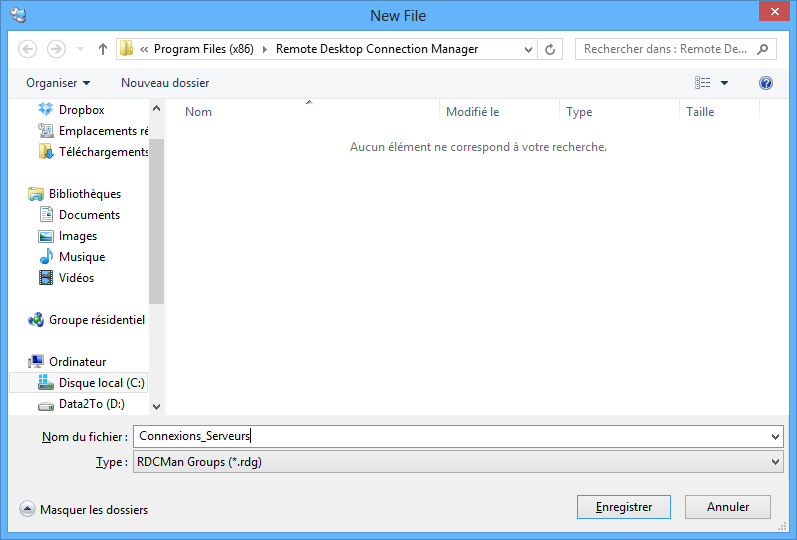The image size is (797, 540).
Task: Open the address bar history dropdown
Action: (x=528, y=49)
